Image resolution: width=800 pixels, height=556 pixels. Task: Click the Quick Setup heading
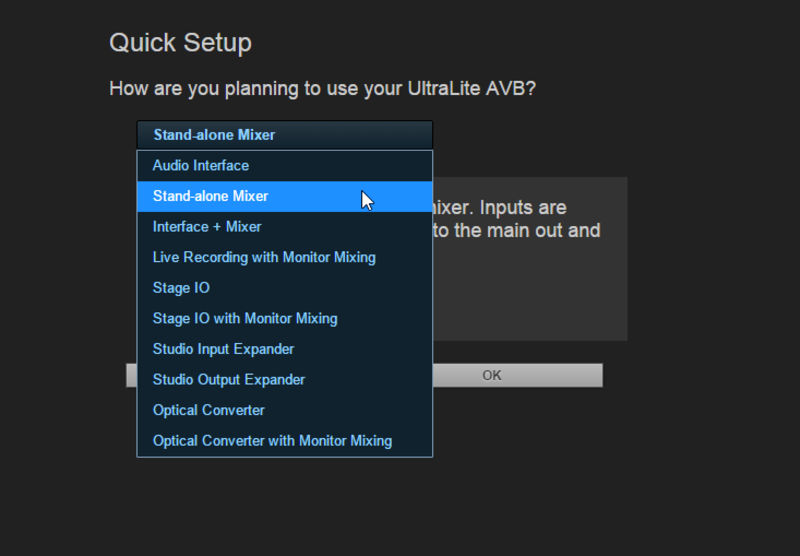[181, 43]
